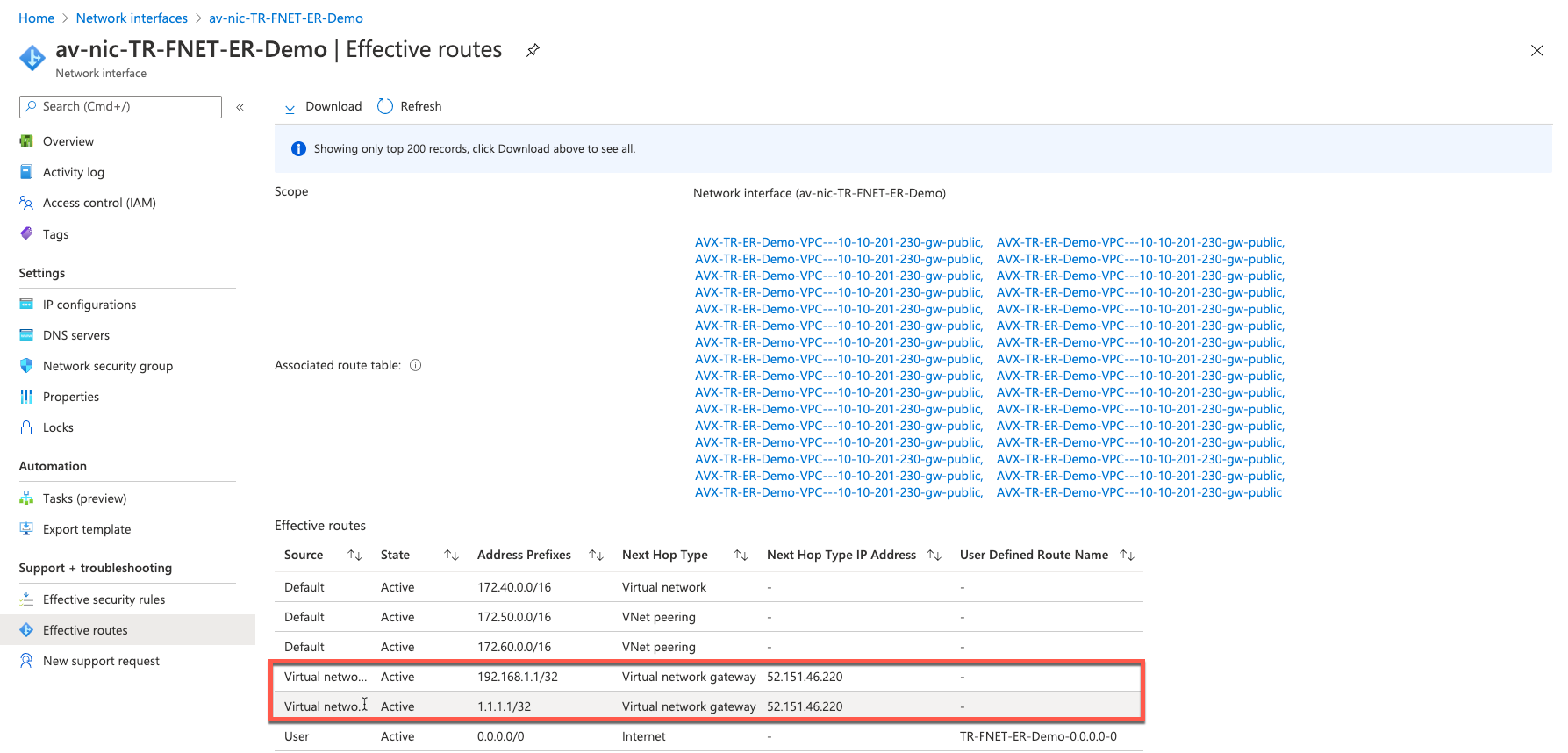Sort table by Next Hop Type arrows
The image size is (1568, 753).
coord(741,555)
